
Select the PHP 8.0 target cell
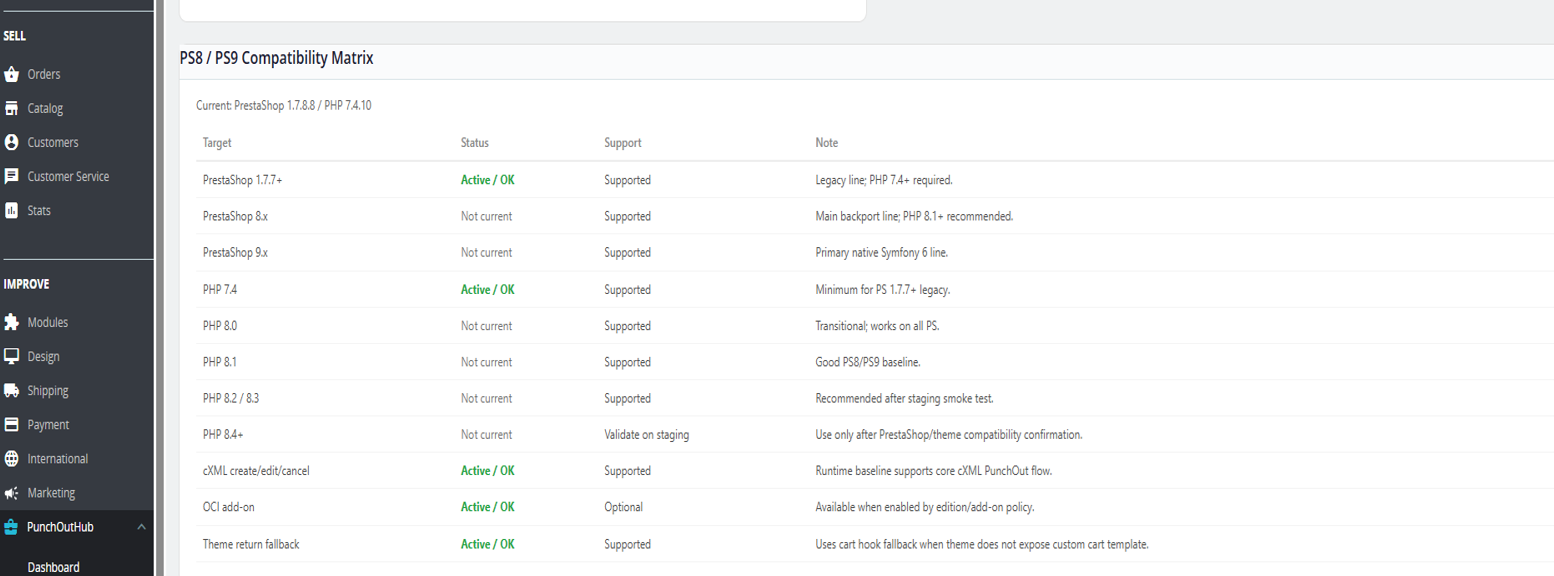click(x=220, y=326)
